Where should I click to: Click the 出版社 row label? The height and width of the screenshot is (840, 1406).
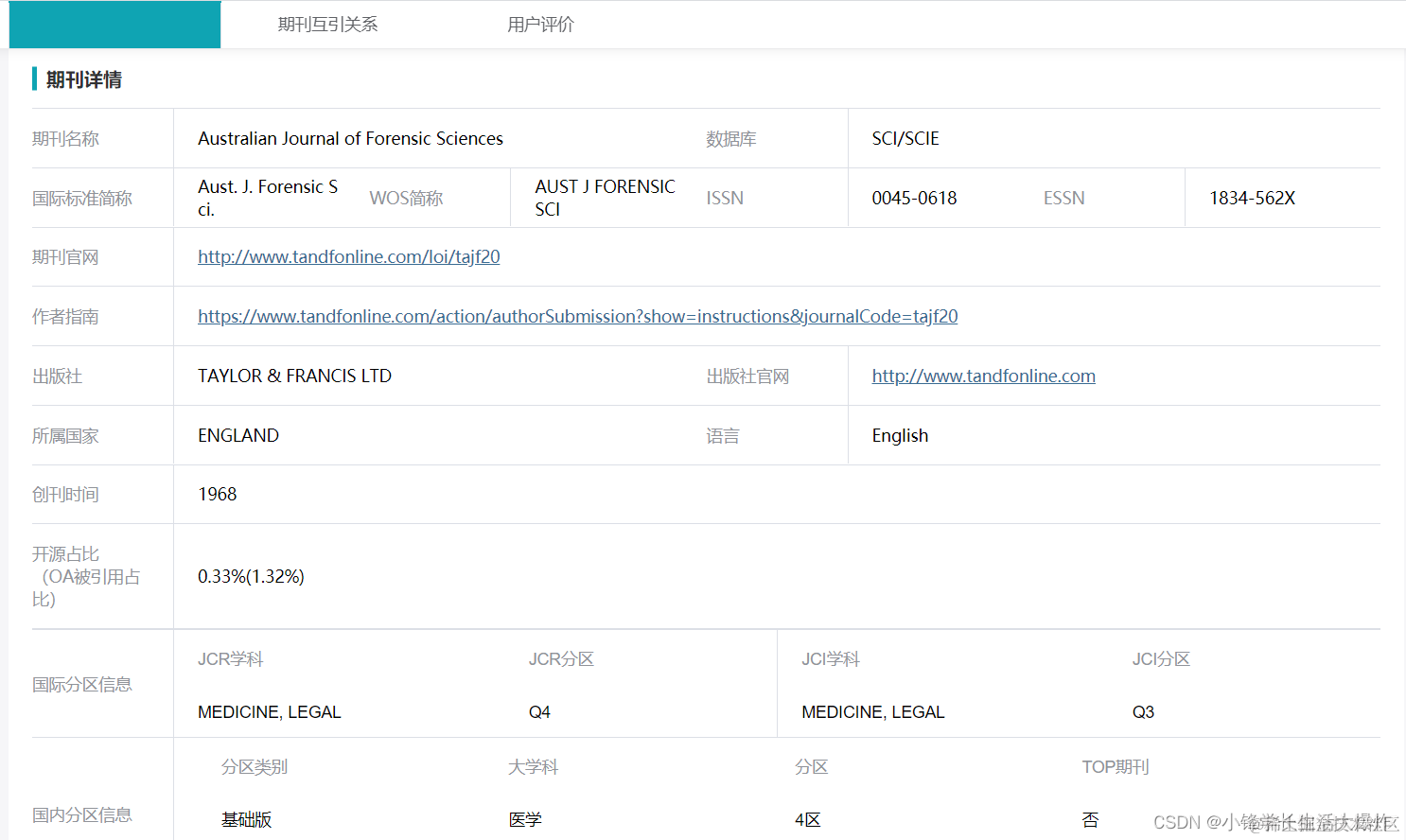tap(57, 376)
